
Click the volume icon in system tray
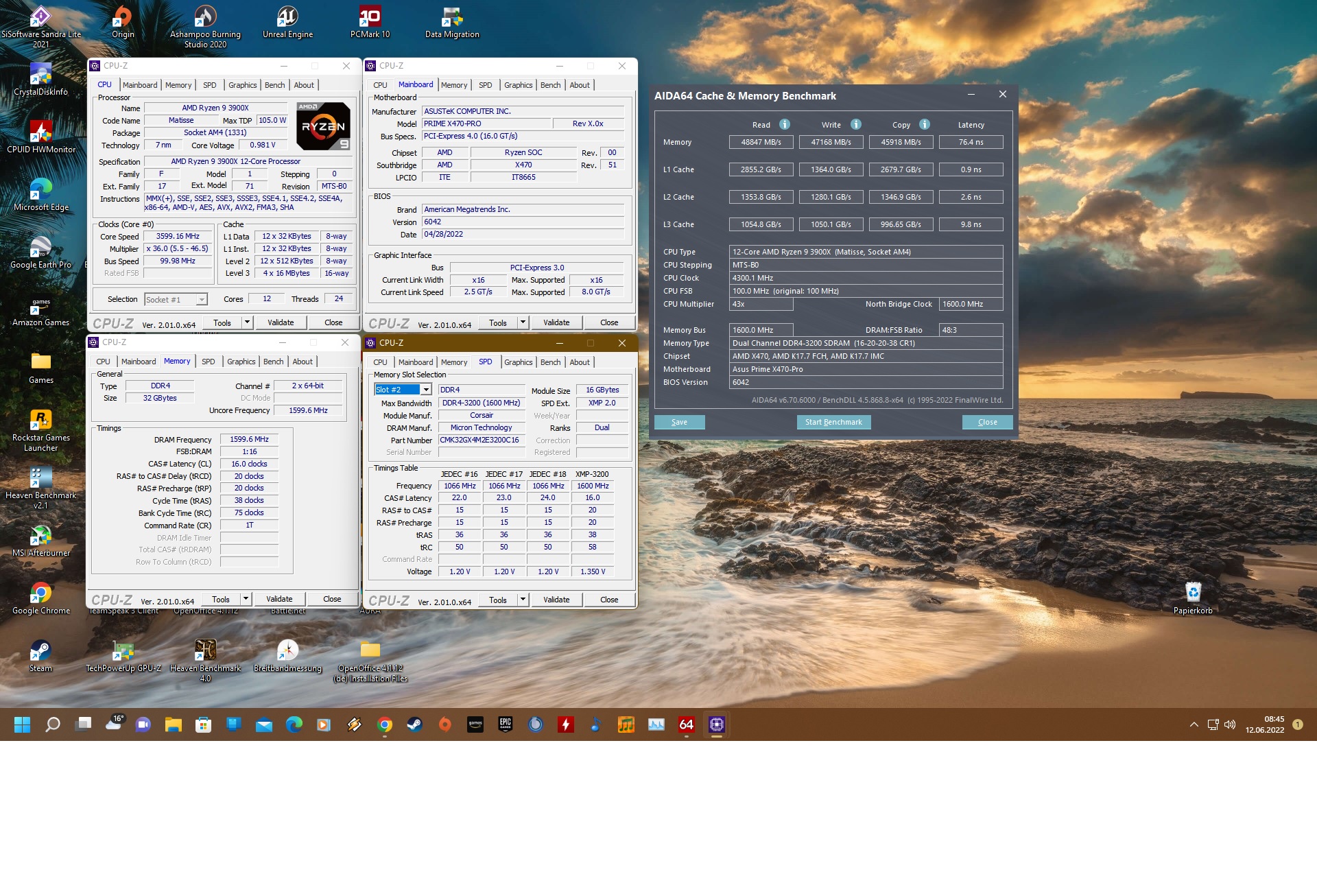[1230, 724]
